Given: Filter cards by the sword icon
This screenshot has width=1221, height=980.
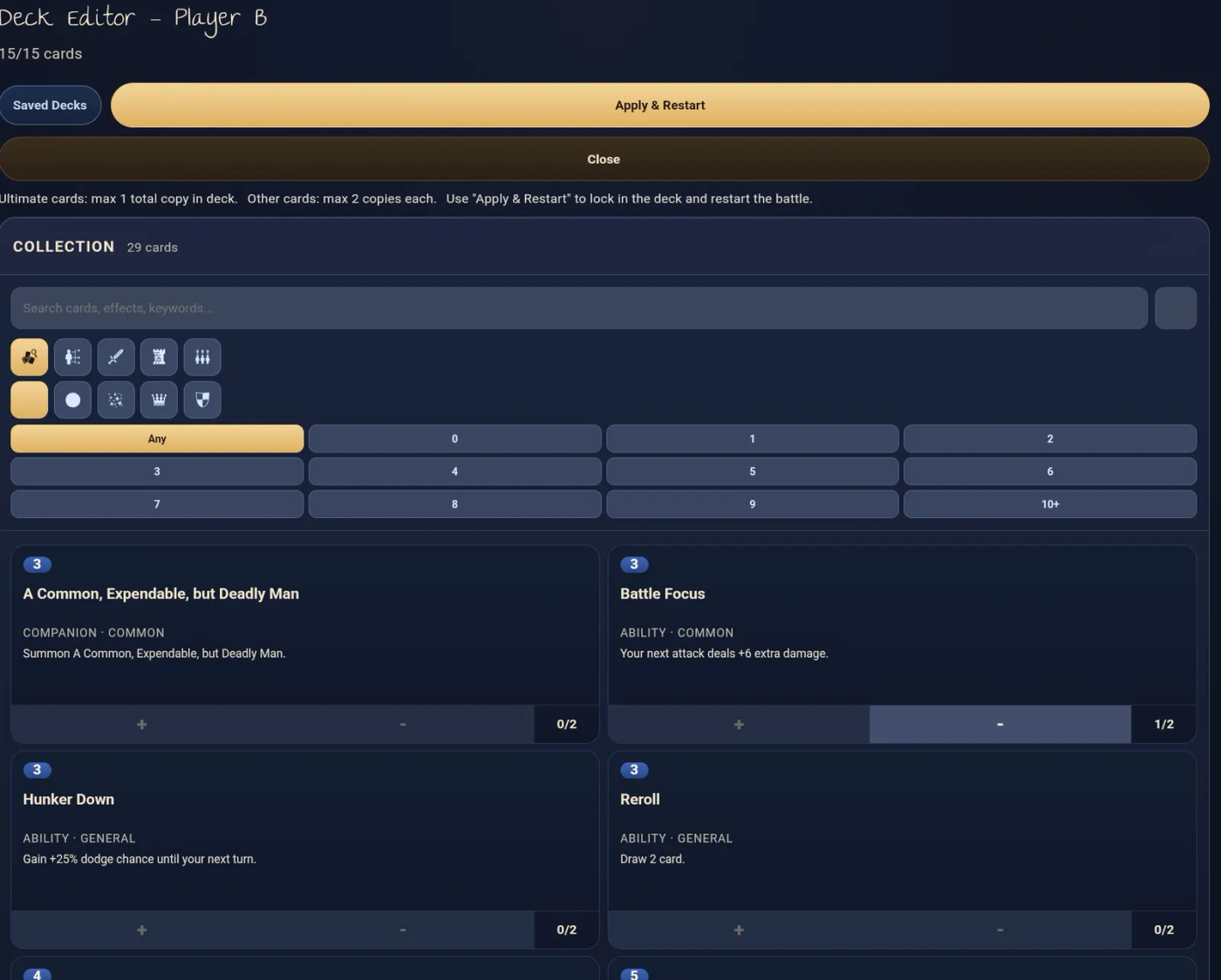Looking at the screenshot, I should pos(115,357).
